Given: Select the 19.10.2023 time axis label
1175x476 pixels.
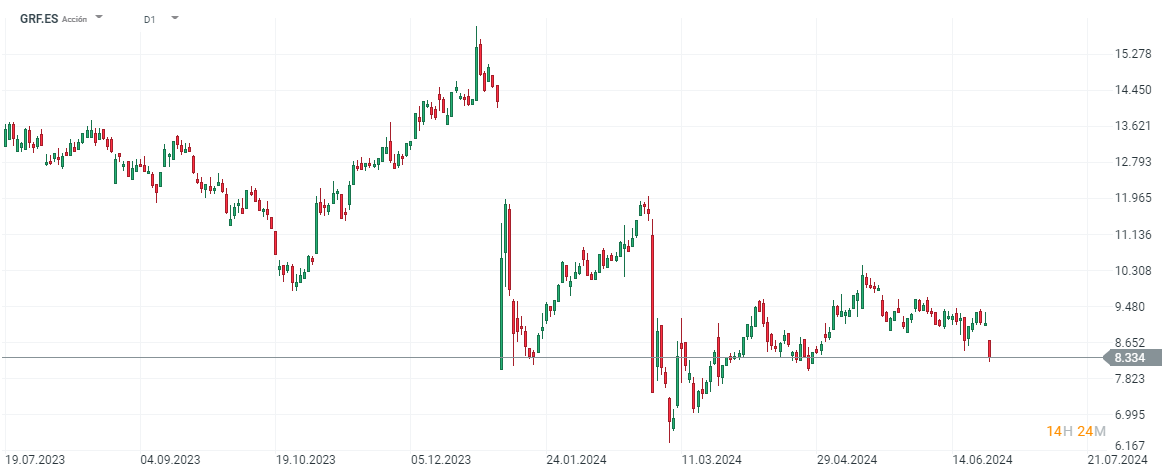Looking at the screenshot, I should (x=307, y=460).
